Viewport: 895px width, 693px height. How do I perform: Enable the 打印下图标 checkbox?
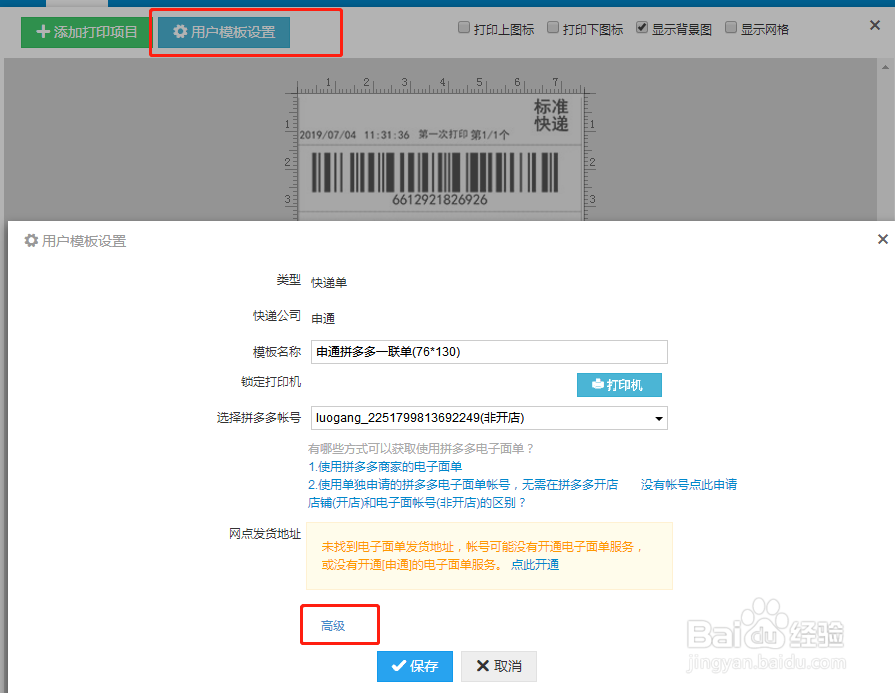click(553, 27)
